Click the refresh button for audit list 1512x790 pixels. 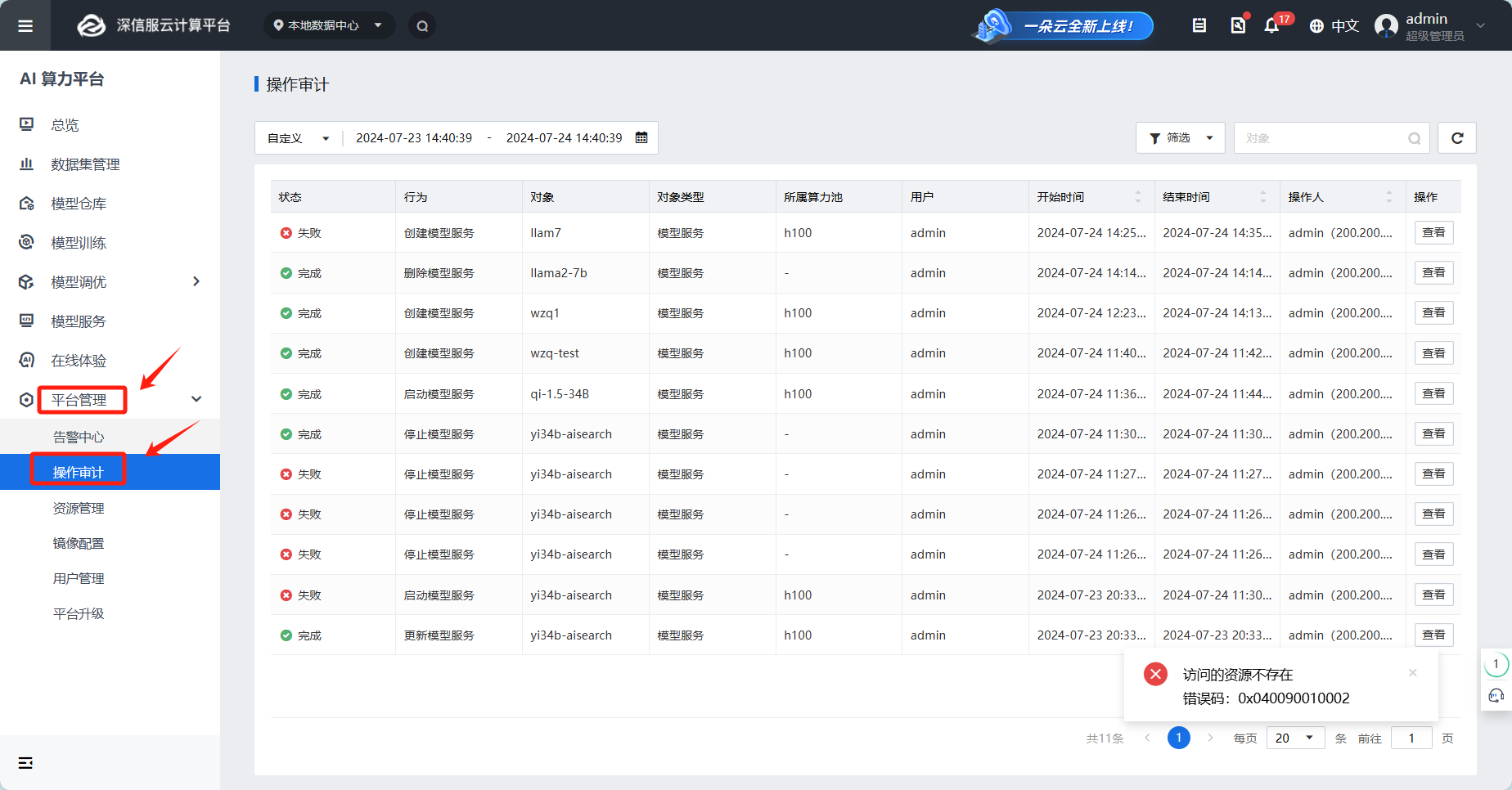coord(1457,138)
